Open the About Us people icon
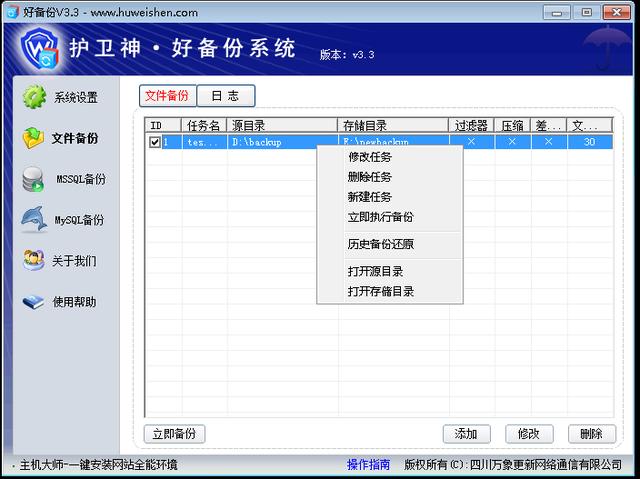The width and height of the screenshot is (640, 479). click(33, 260)
